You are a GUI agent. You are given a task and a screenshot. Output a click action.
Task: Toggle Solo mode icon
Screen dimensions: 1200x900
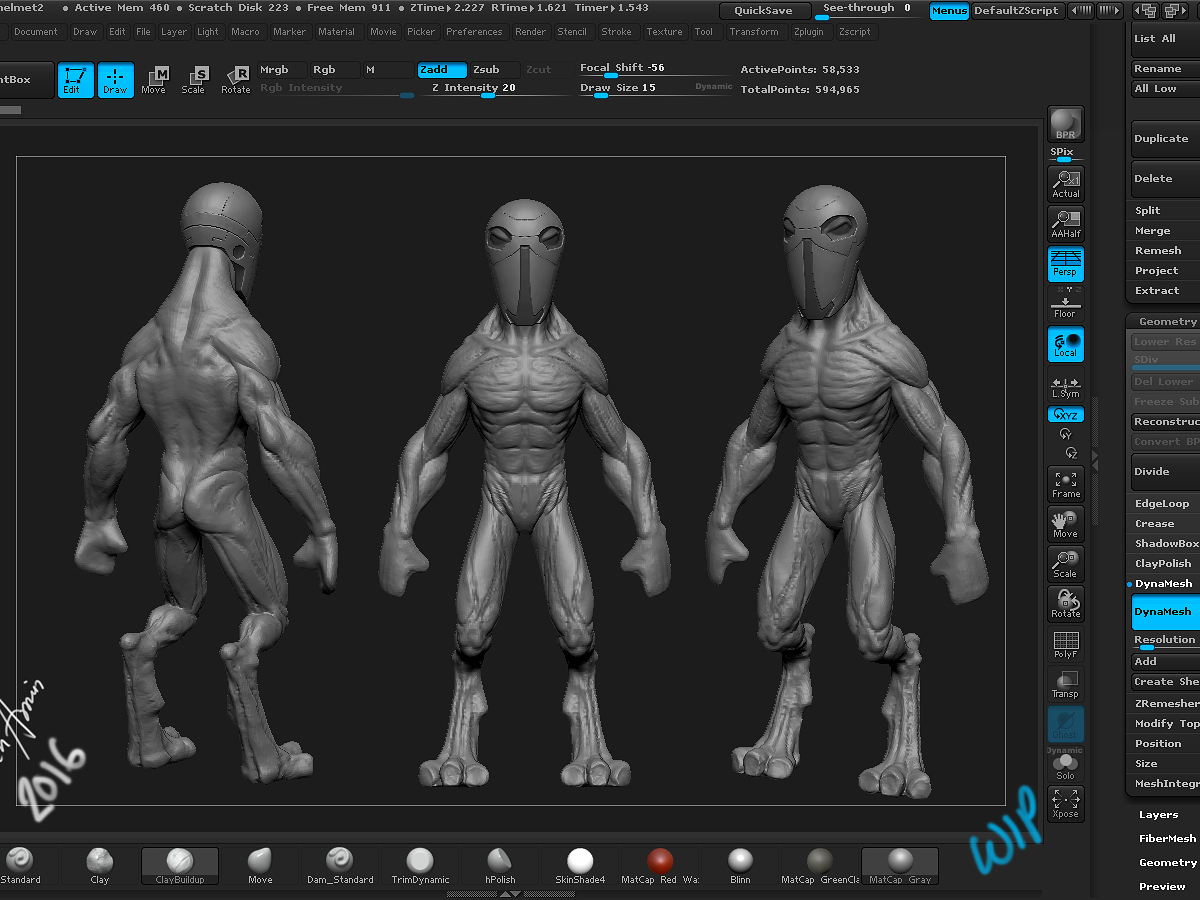(x=1065, y=765)
